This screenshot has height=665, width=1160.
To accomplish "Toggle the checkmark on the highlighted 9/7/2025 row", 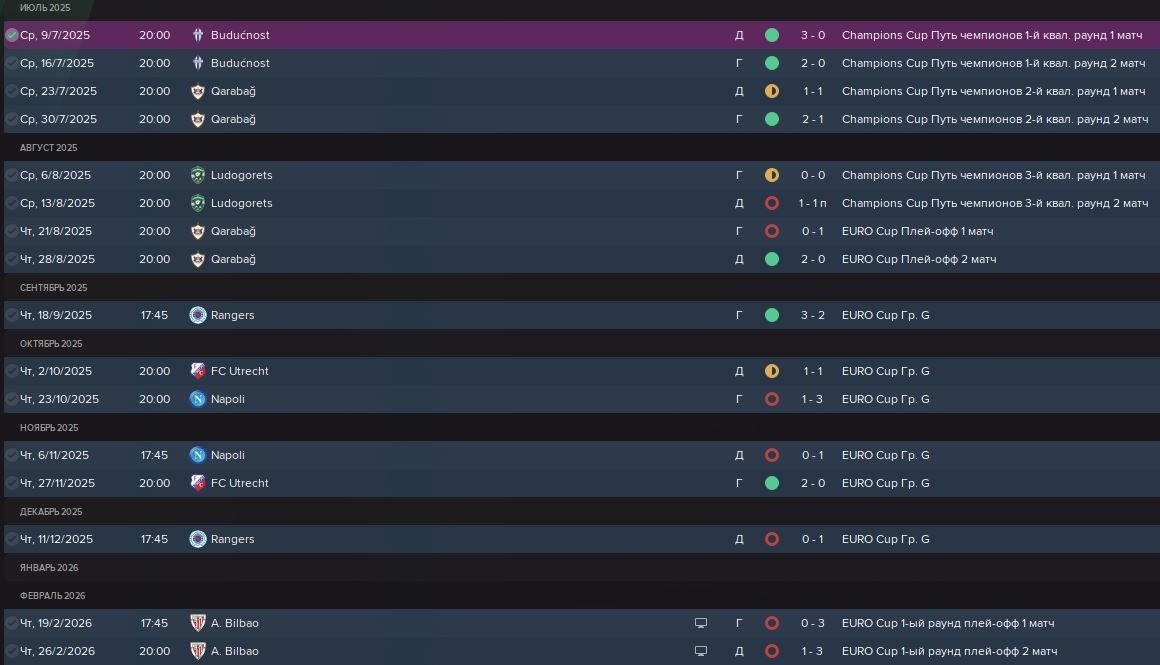I will click(x=11, y=35).
